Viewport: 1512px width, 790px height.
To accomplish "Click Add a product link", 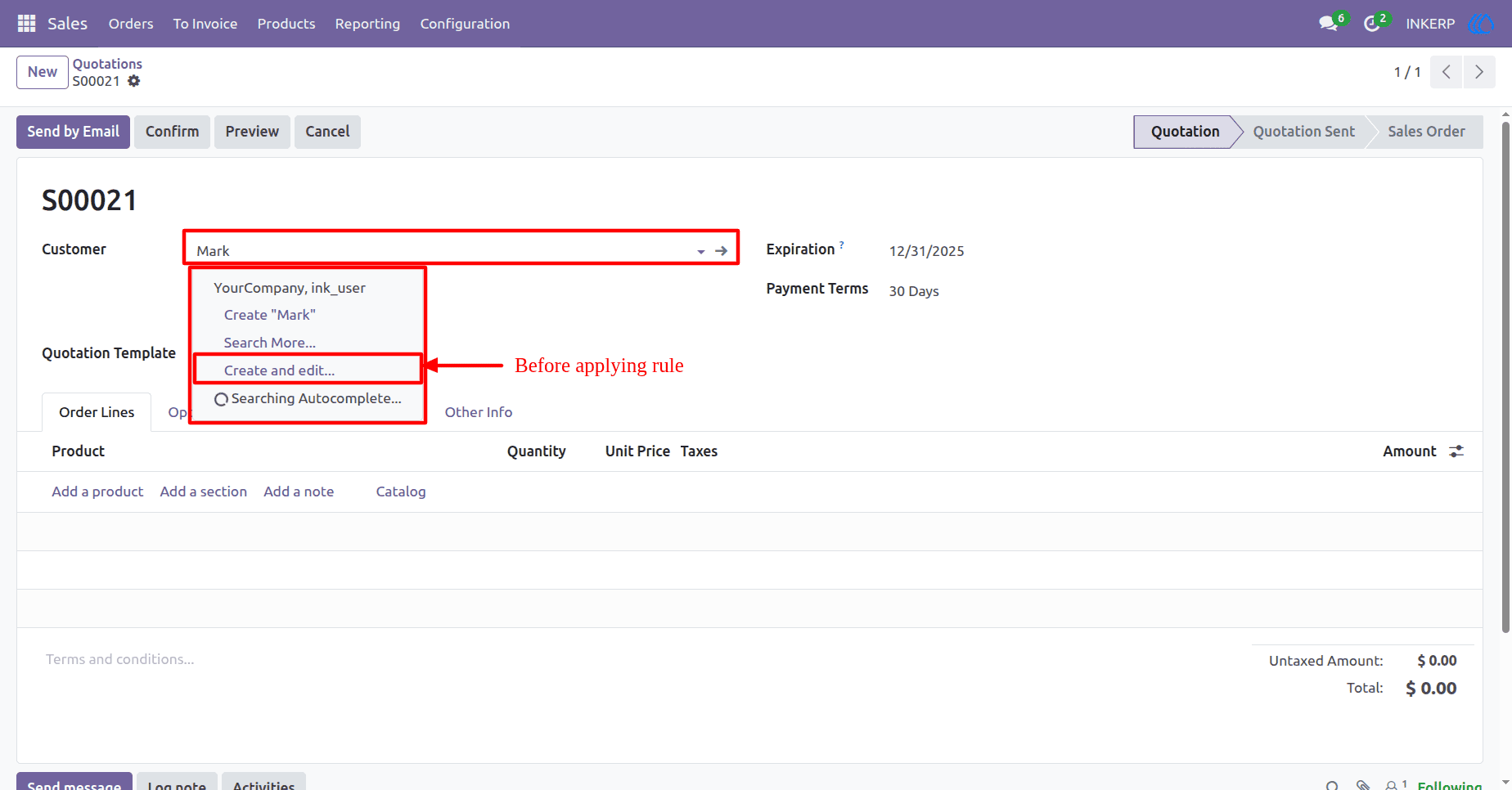I will pos(97,492).
